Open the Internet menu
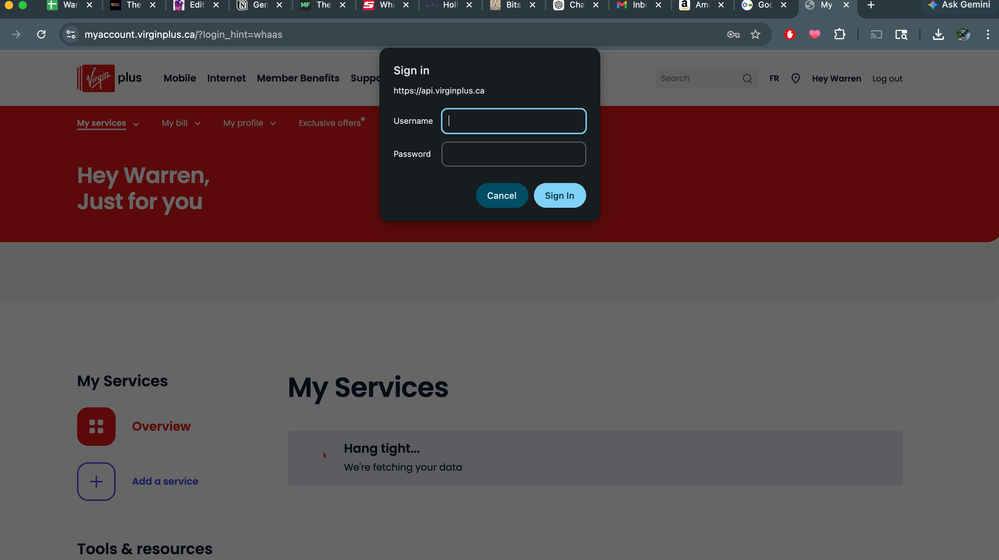The image size is (999, 560). 226,78
